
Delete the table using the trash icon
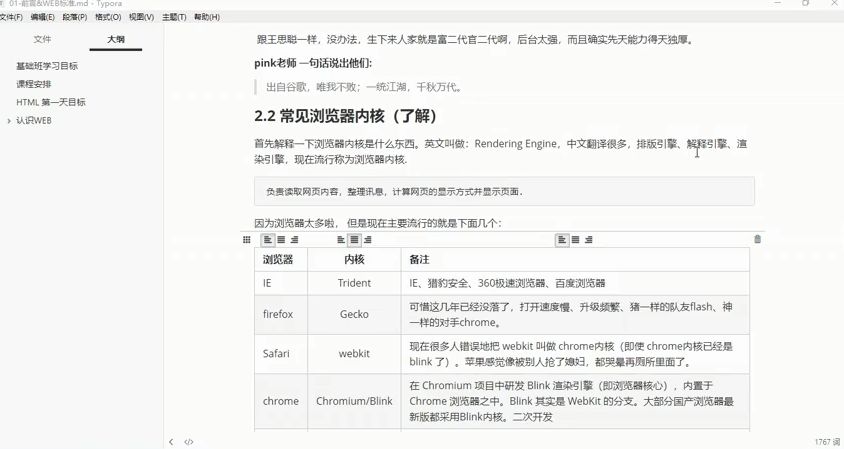(757, 240)
